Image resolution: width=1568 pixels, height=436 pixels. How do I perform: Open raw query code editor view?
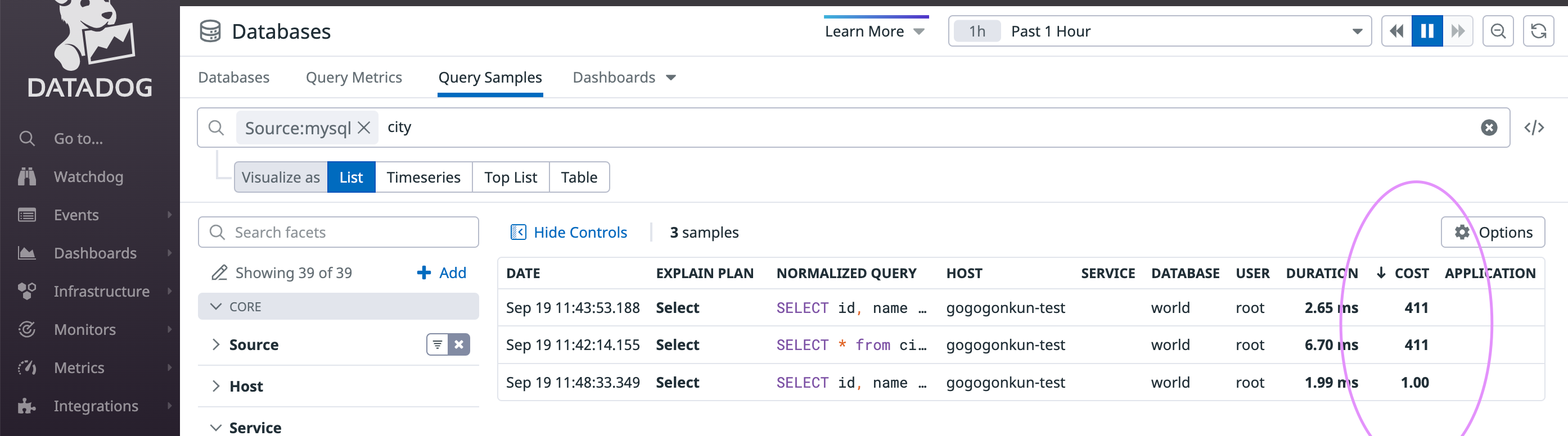point(1534,128)
